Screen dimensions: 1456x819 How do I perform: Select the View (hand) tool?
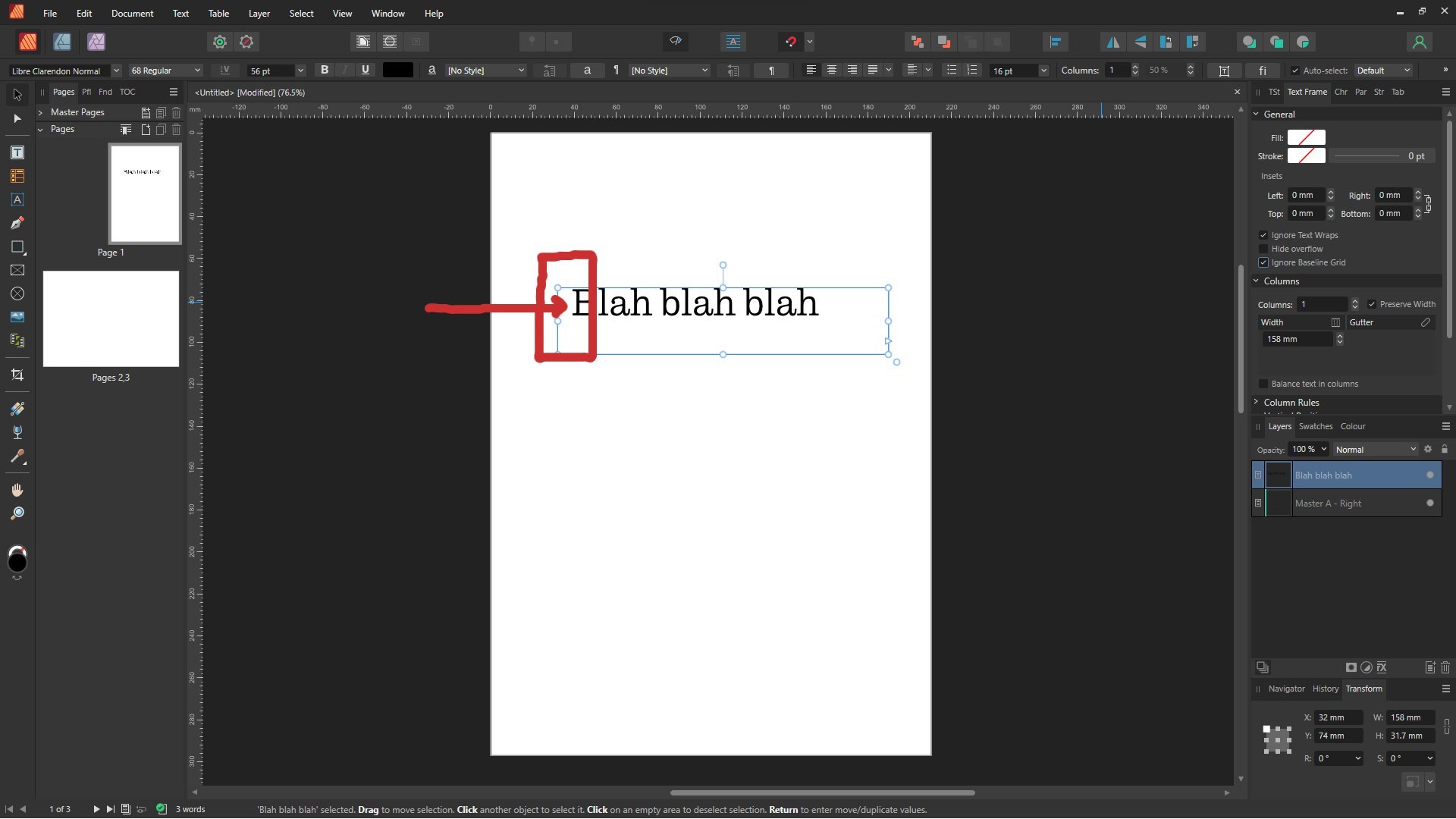coord(17,490)
